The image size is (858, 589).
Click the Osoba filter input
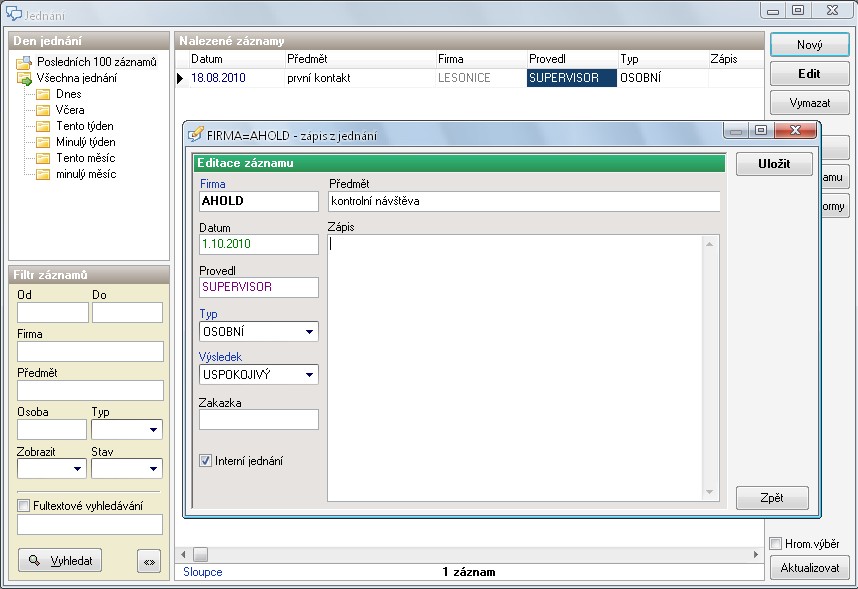(52, 430)
